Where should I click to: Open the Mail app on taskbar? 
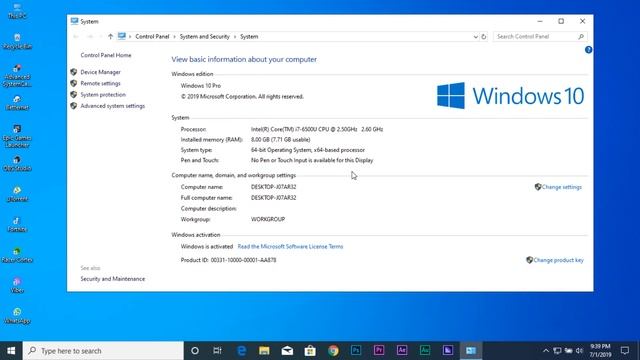tap(287, 351)
